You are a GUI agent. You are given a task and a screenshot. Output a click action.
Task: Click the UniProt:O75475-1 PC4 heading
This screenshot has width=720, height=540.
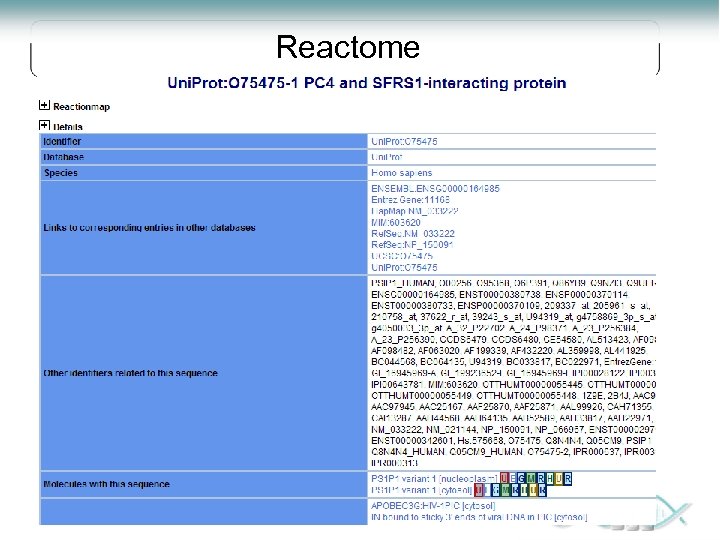[x=366, y=83]
